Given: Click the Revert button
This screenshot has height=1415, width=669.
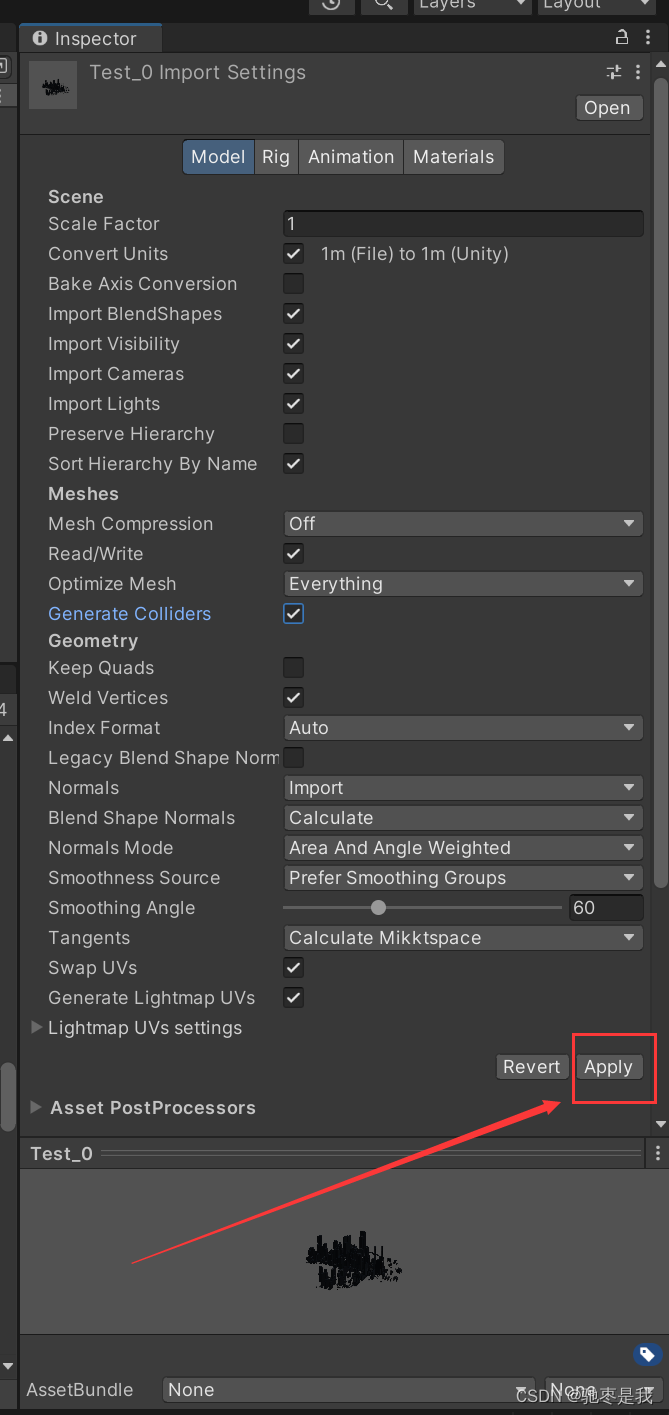Looking at the screenshot, I should click(x=531, y=1066).
